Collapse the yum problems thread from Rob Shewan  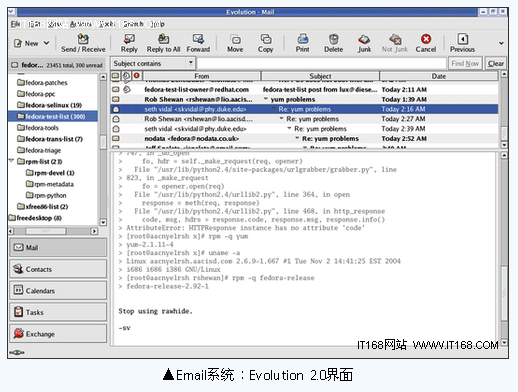tap(266, 99)
